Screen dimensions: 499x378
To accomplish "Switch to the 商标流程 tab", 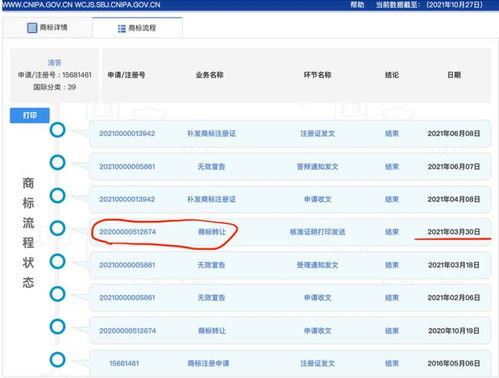I will click(x=137, y=28).
